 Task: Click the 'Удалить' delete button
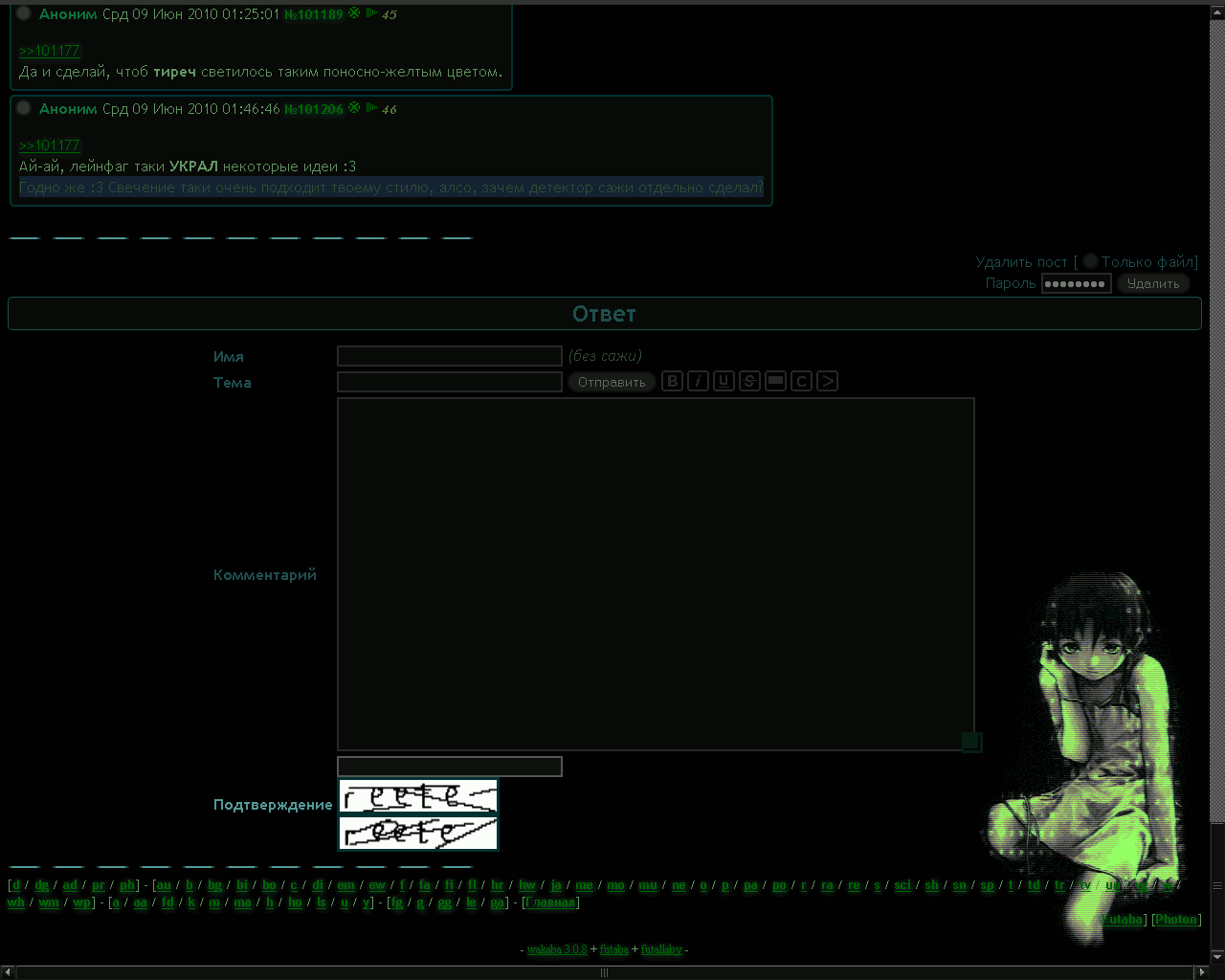pos(1153,283)
